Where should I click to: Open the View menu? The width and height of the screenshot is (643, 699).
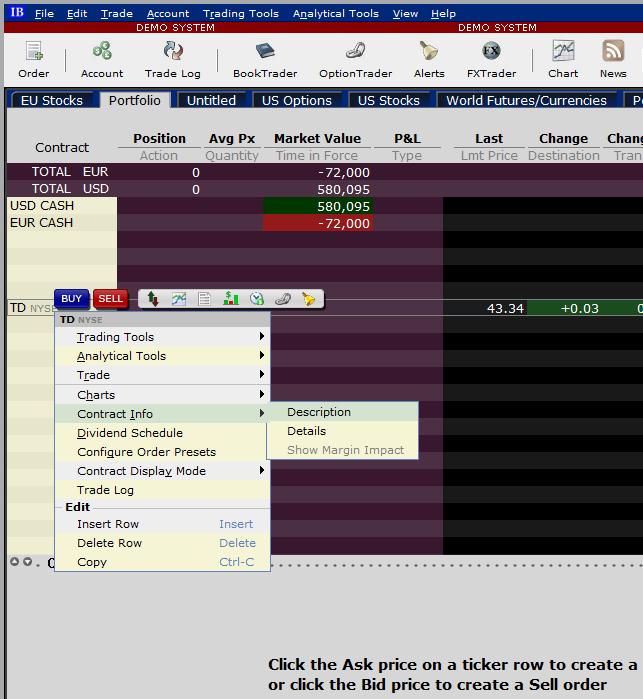[405, 14]
